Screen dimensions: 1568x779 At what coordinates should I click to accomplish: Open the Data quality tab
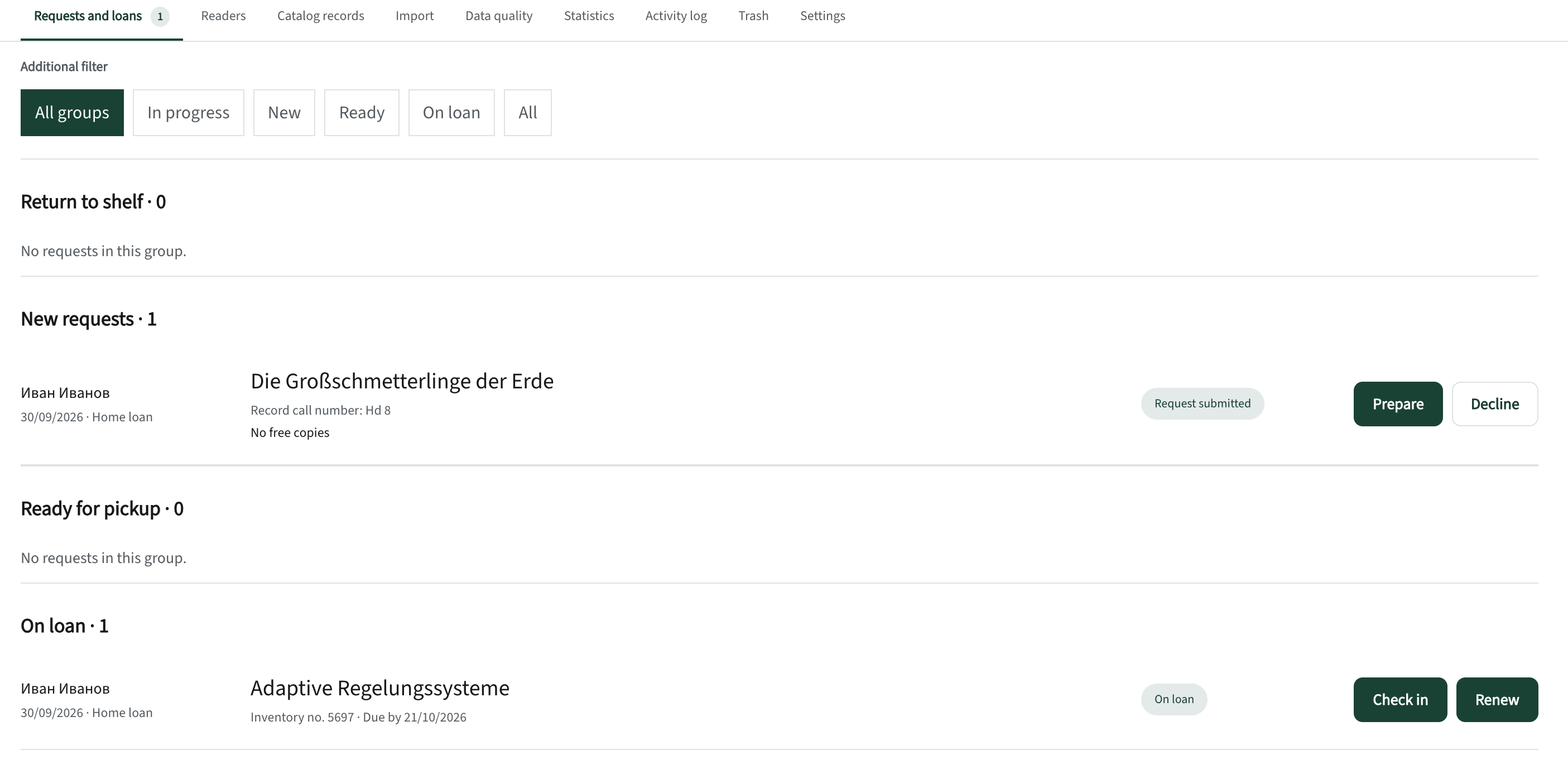point(498,16)
